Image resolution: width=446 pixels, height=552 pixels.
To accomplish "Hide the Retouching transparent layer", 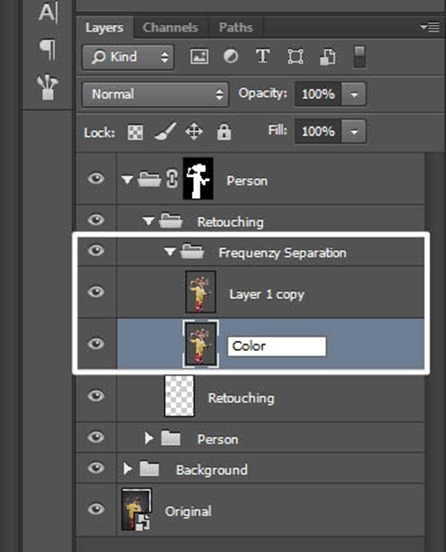I will pyautogui.click(x=96, y=395).
